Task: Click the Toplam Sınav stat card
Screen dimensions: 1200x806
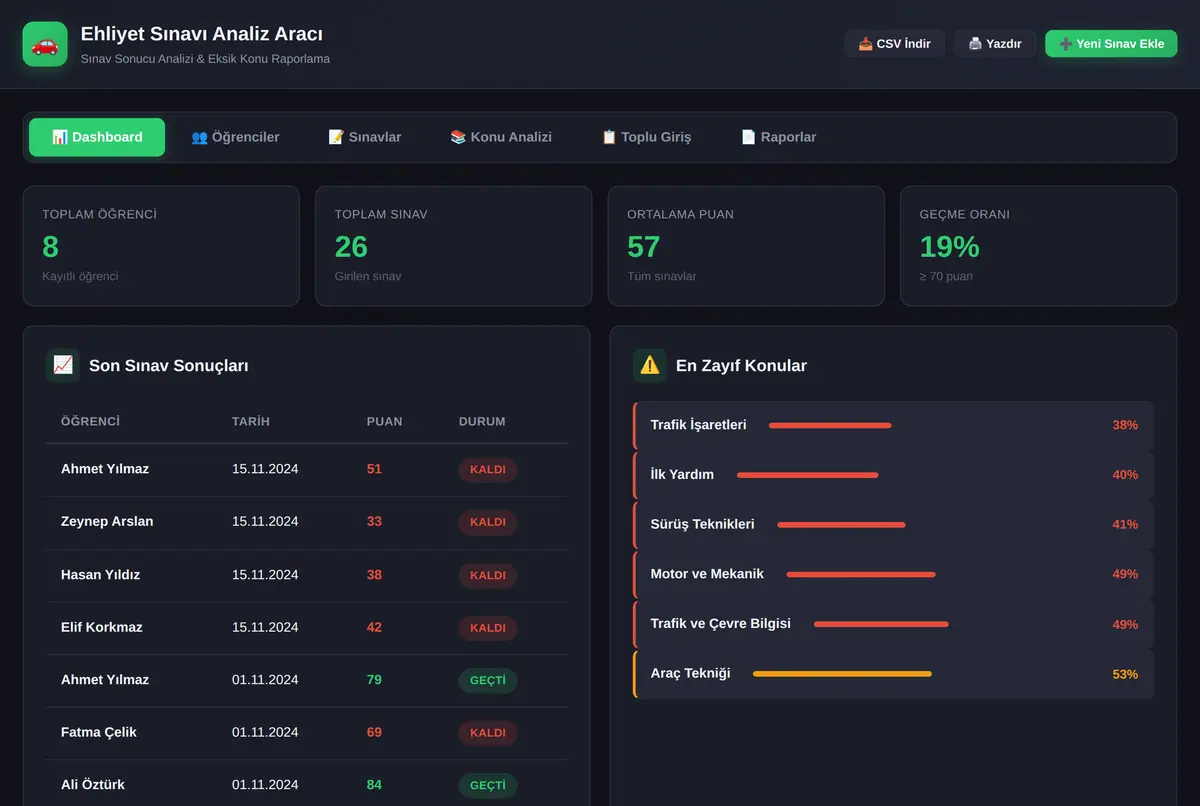Action: [x=453, y=246]
